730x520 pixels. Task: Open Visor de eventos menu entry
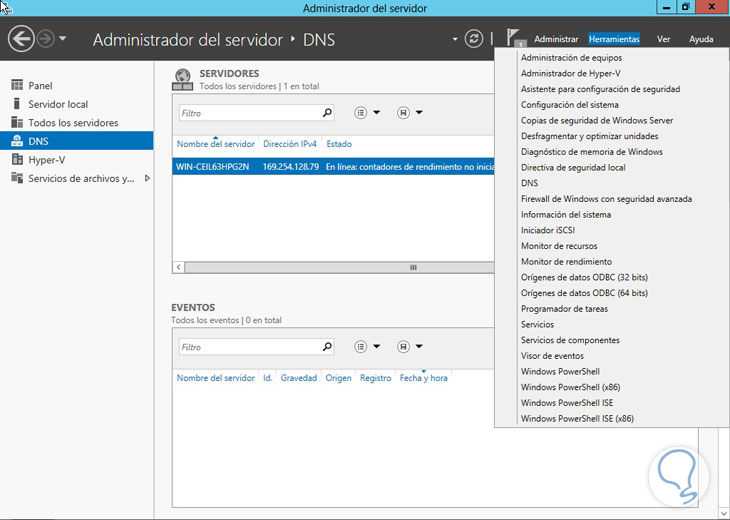552,356
